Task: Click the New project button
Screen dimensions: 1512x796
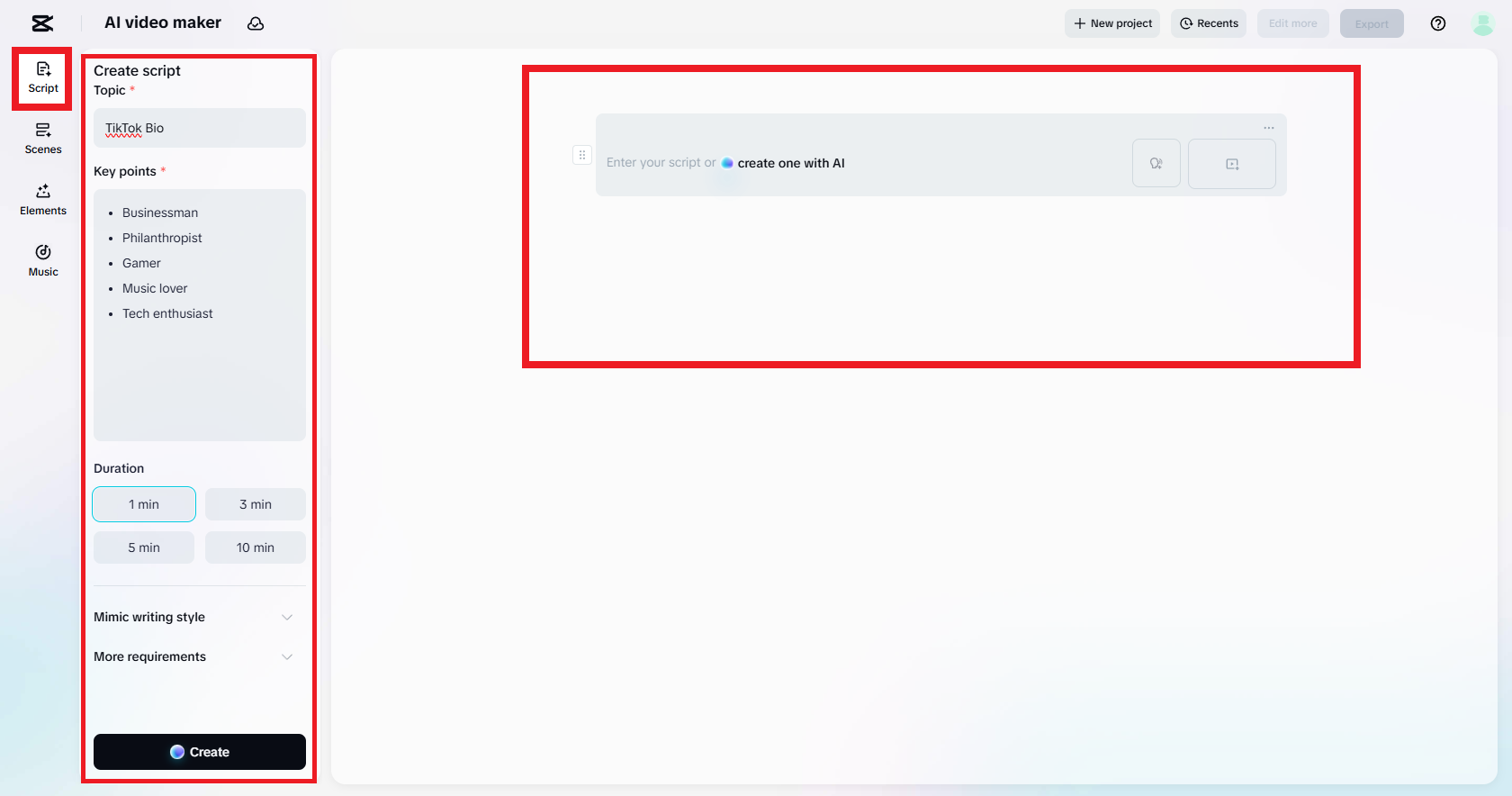Action: coord(1112,23)
